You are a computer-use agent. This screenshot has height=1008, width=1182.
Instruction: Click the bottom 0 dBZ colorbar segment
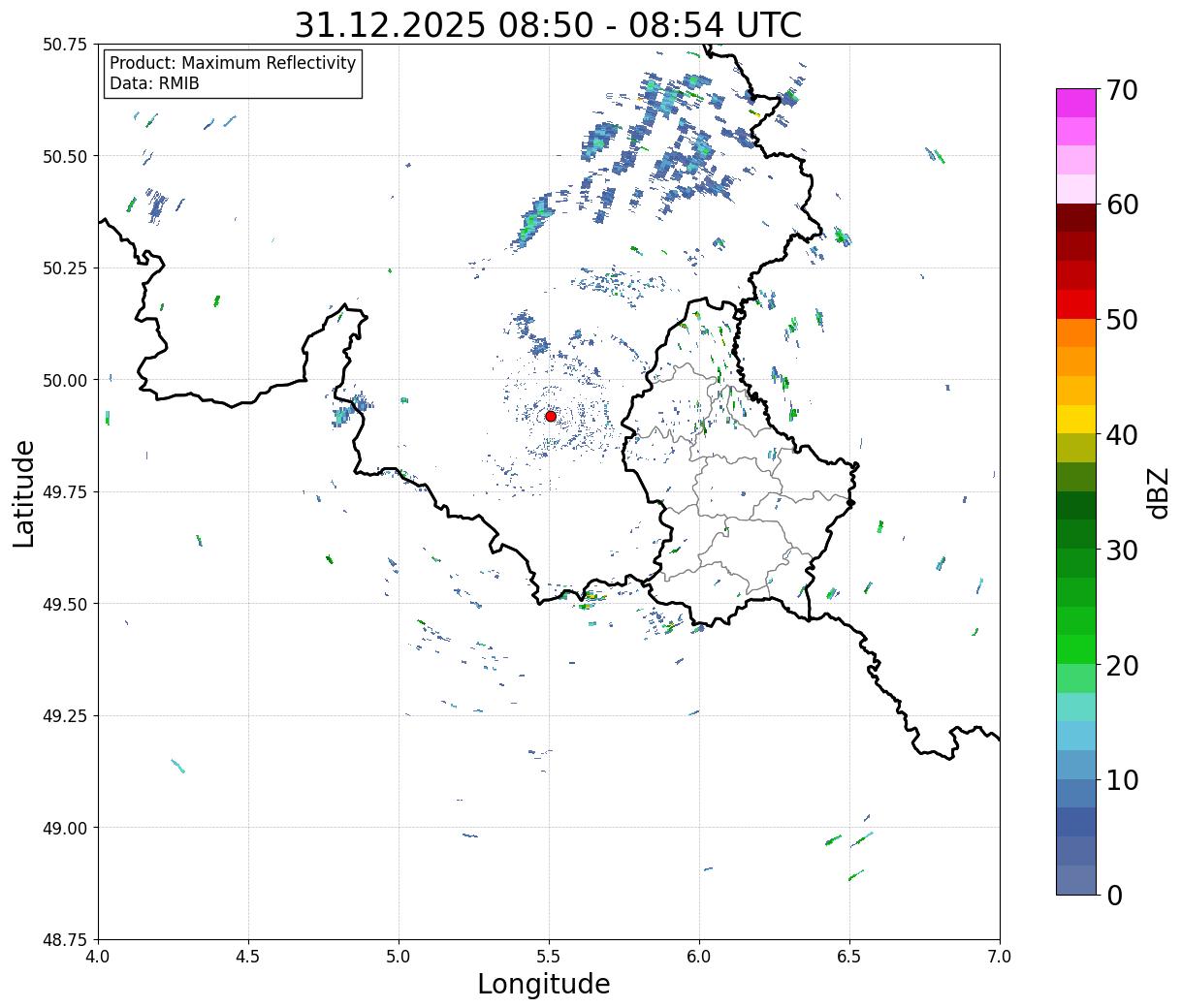[x=1076, y=880]
